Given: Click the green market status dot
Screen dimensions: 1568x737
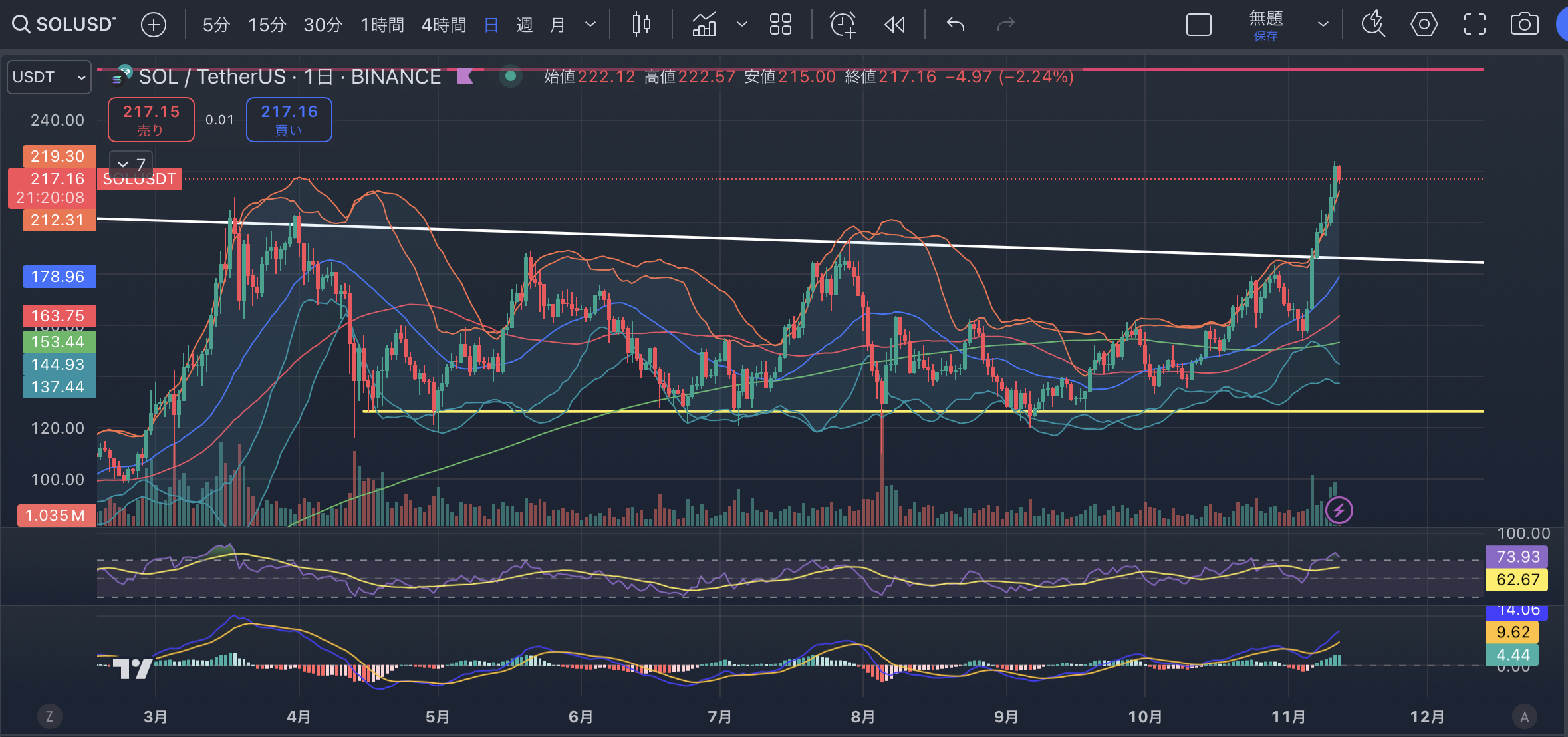Looking at the screenshot, I should (511, 76).
